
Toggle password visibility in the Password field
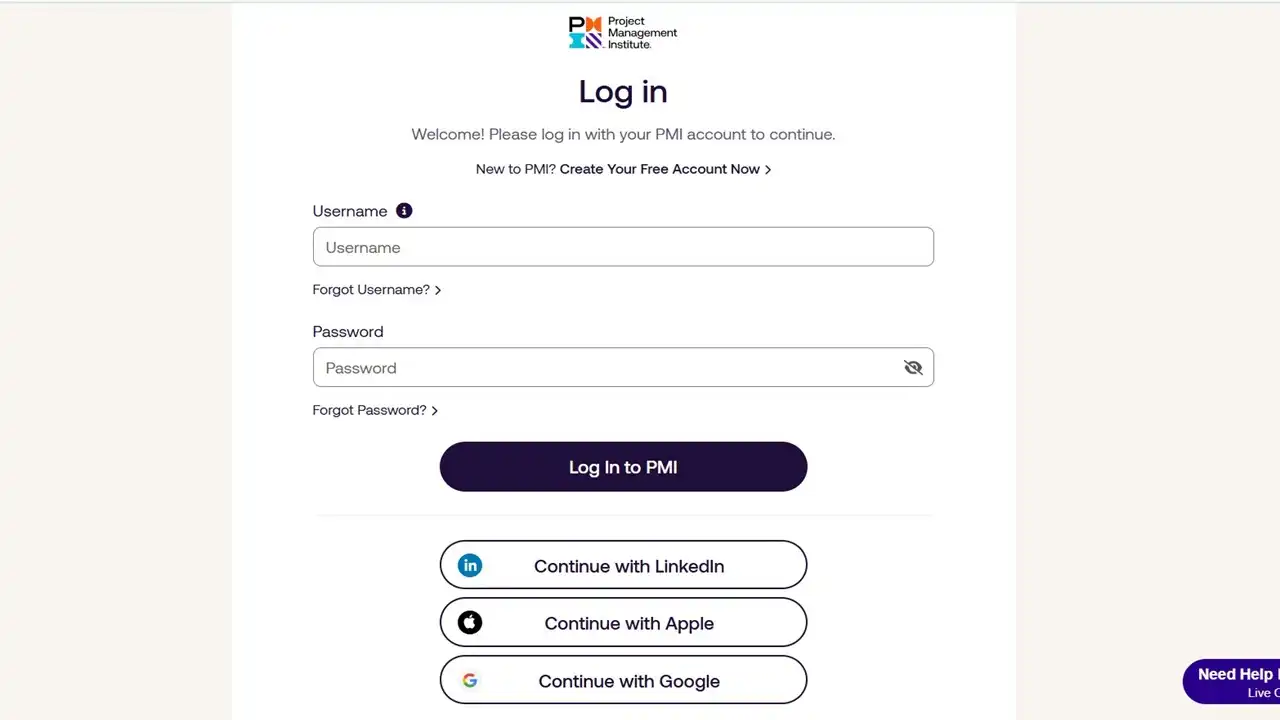click(913, 367)
